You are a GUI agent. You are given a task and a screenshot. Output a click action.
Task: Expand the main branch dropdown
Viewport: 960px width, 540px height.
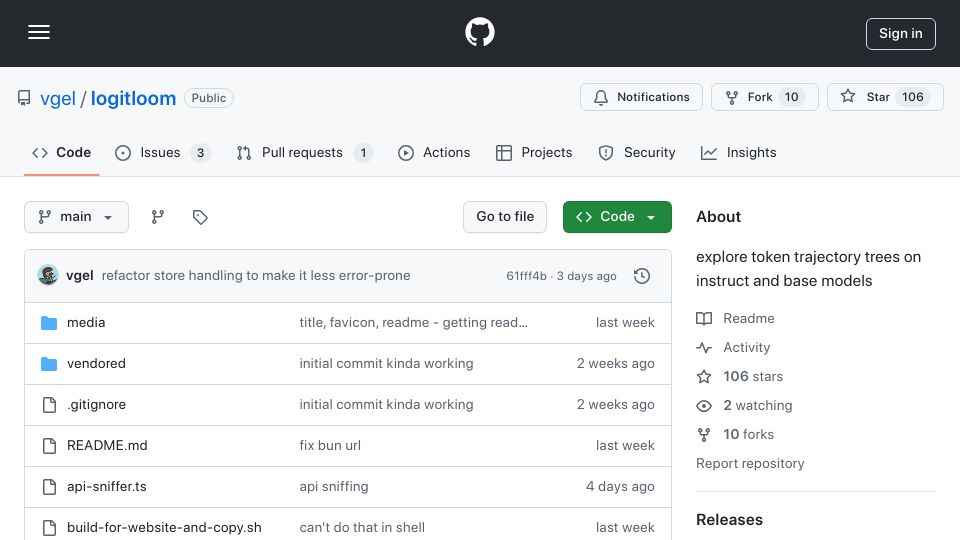coord(77,217)
